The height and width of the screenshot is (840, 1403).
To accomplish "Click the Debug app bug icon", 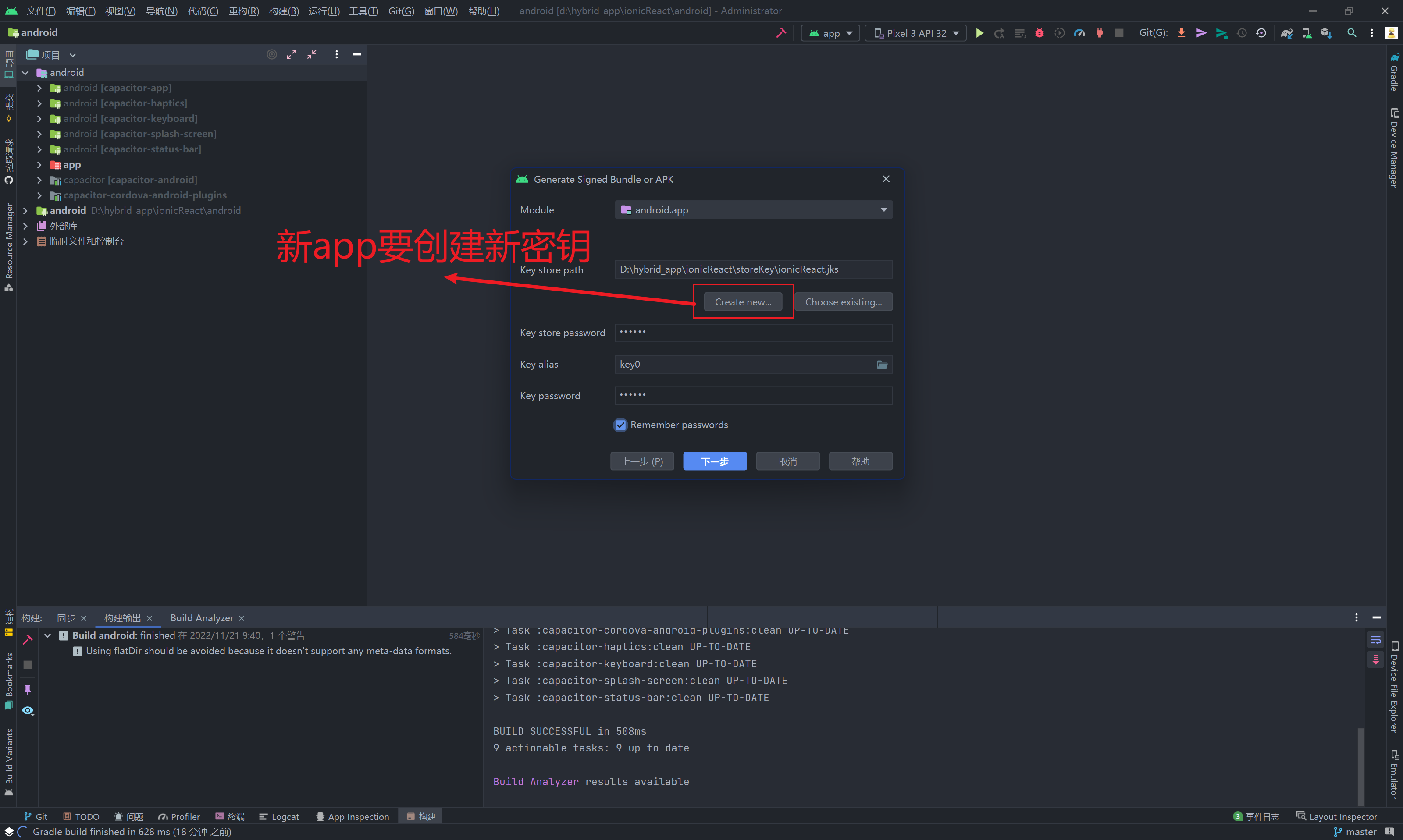I will tap(1040, 33).
